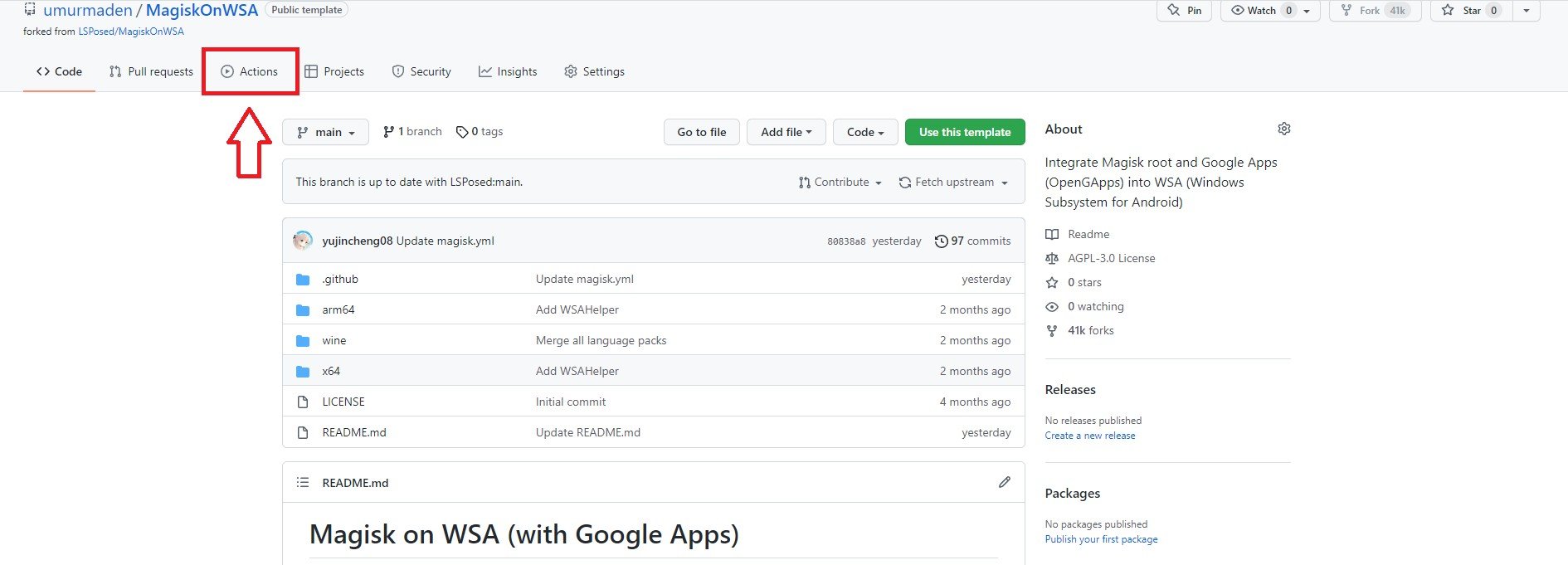
Task: Click the eye icon beside 0 watching
Action: (1052, 306)
